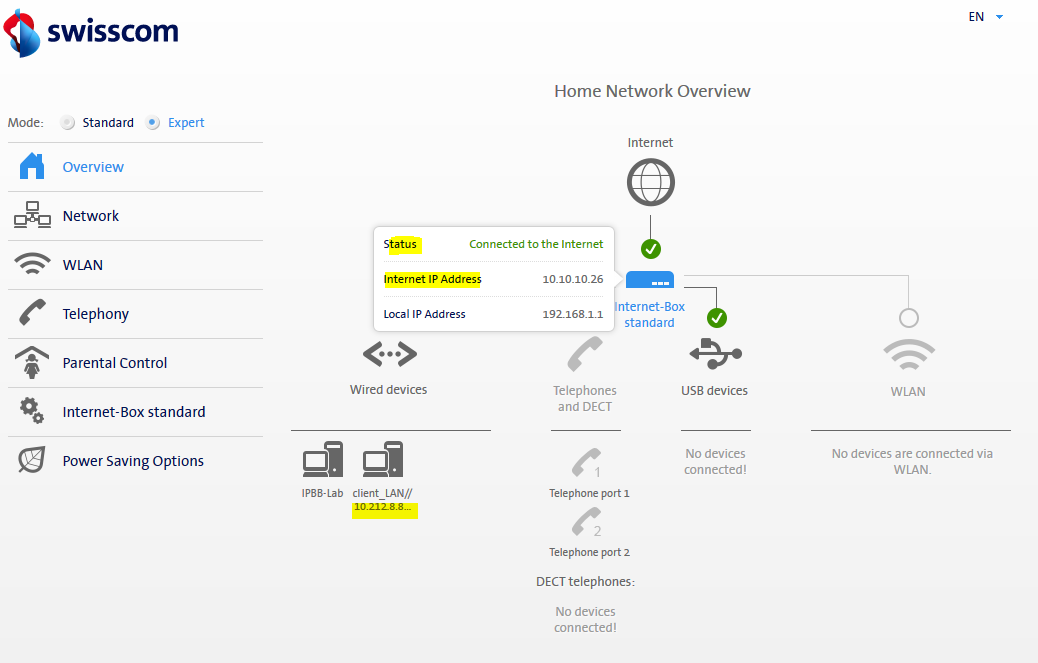The image size is (1038, 663).
Task: Open Parental Control settings
Action: (x=114, y=363)
